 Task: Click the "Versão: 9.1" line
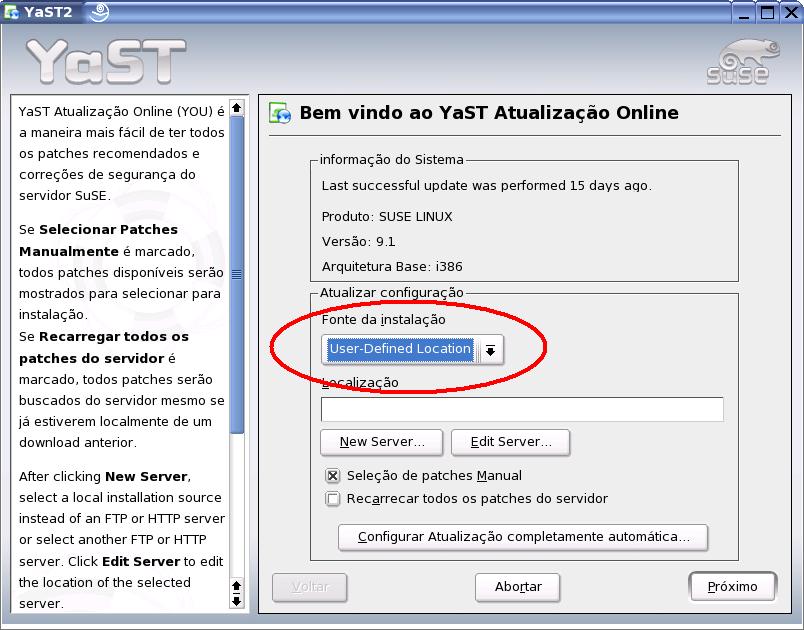358,241
